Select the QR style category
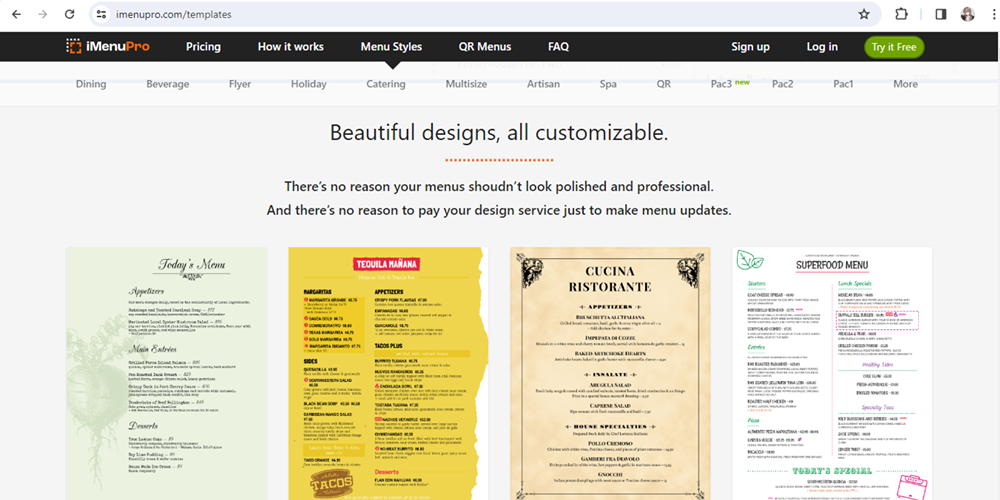1000x500 pixels. (x=664, y=84)
